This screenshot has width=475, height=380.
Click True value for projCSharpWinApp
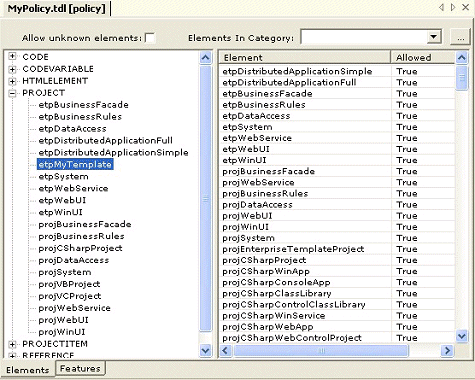[x=407, y=271]
